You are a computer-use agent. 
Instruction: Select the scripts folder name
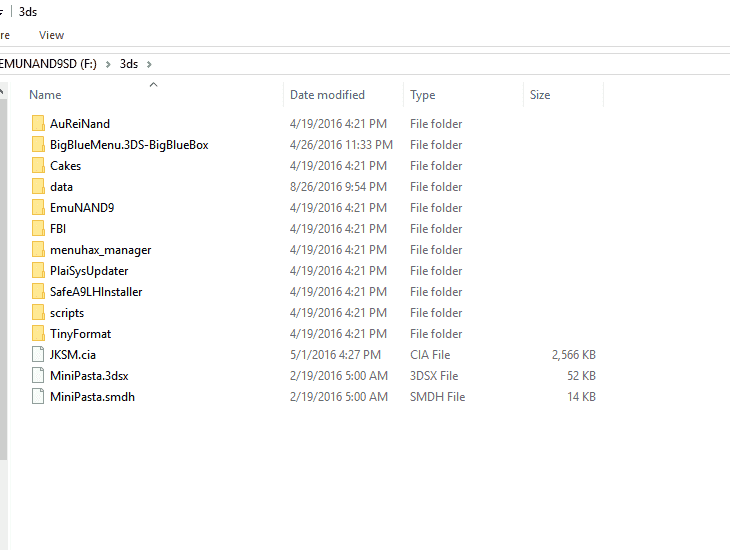tap(67, 313)
